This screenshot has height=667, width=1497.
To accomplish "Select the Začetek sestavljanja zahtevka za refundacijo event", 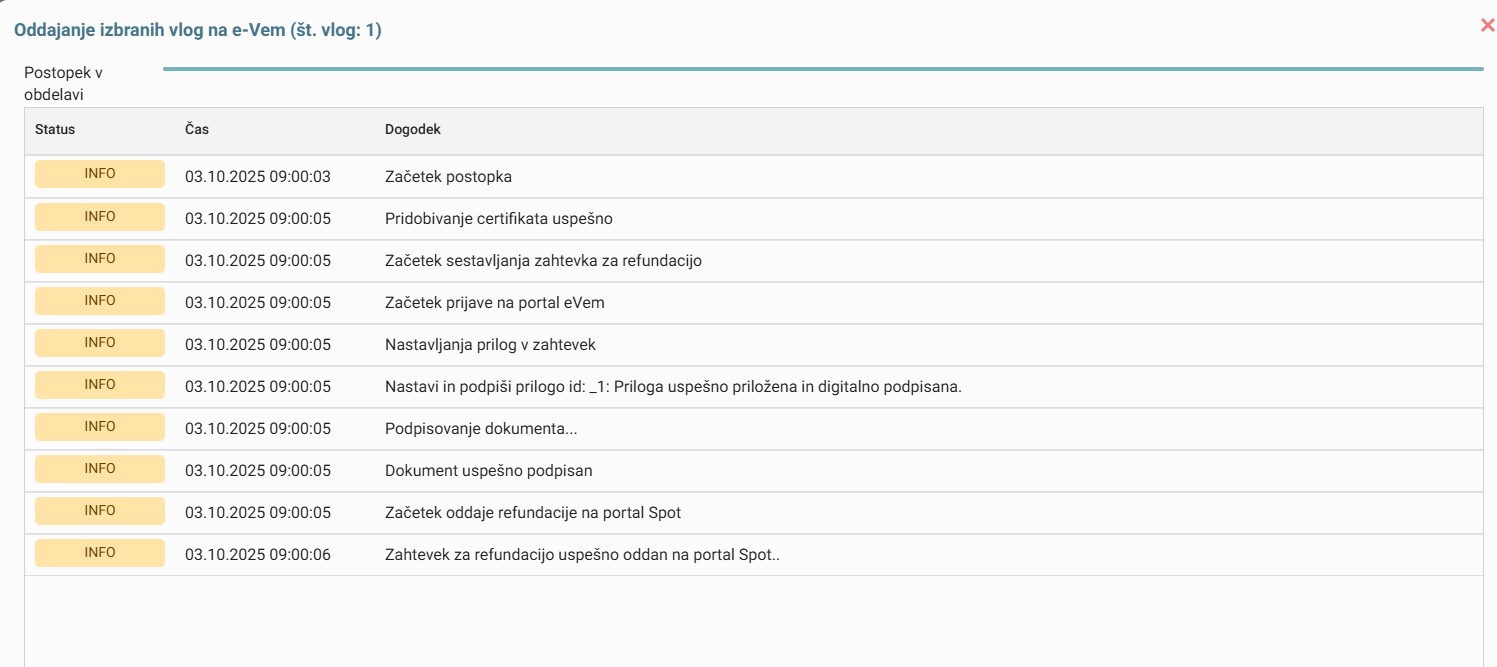I will tap(543, 261).
